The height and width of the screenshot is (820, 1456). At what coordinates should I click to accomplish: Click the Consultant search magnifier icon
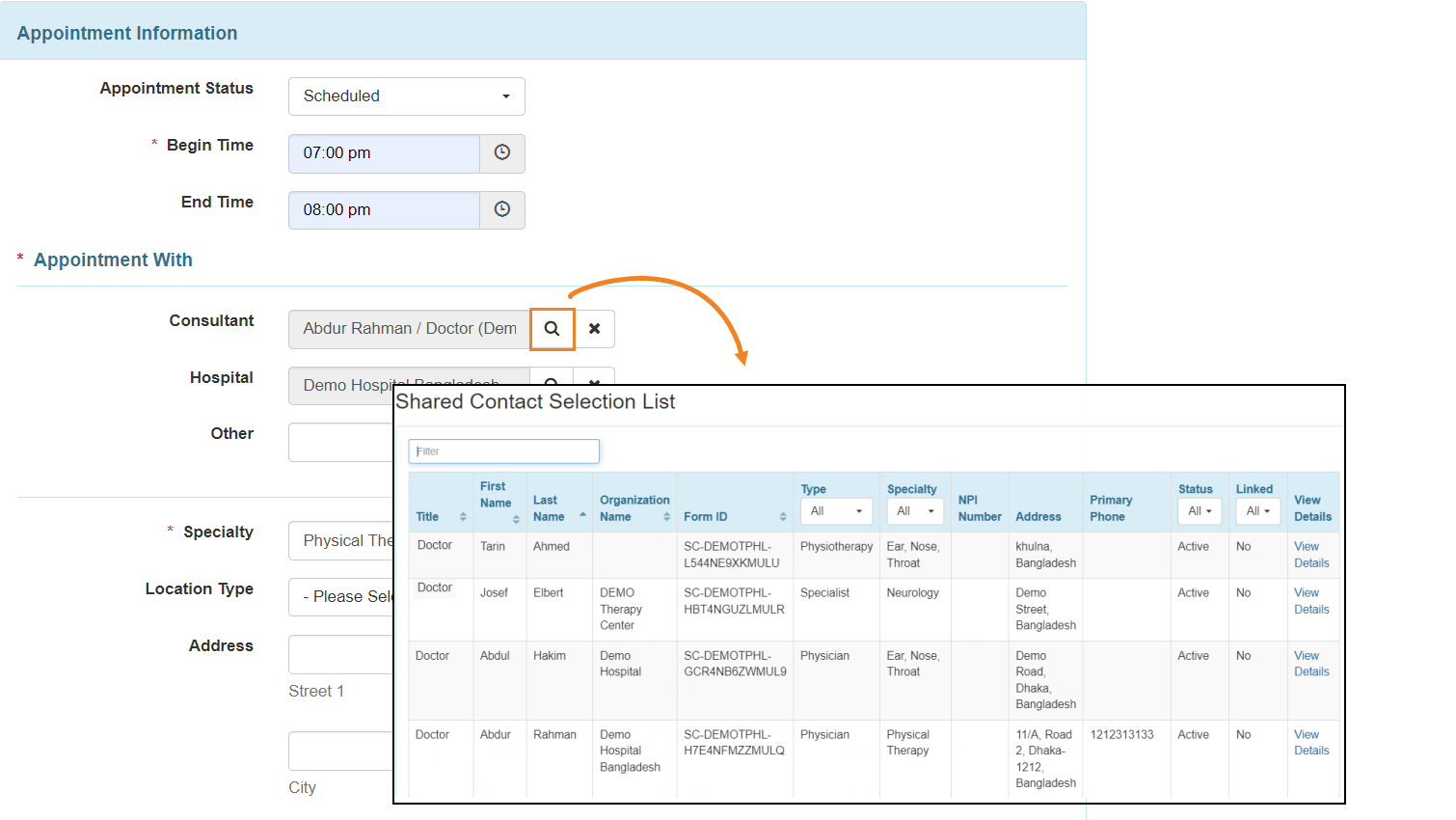point(552,329)
